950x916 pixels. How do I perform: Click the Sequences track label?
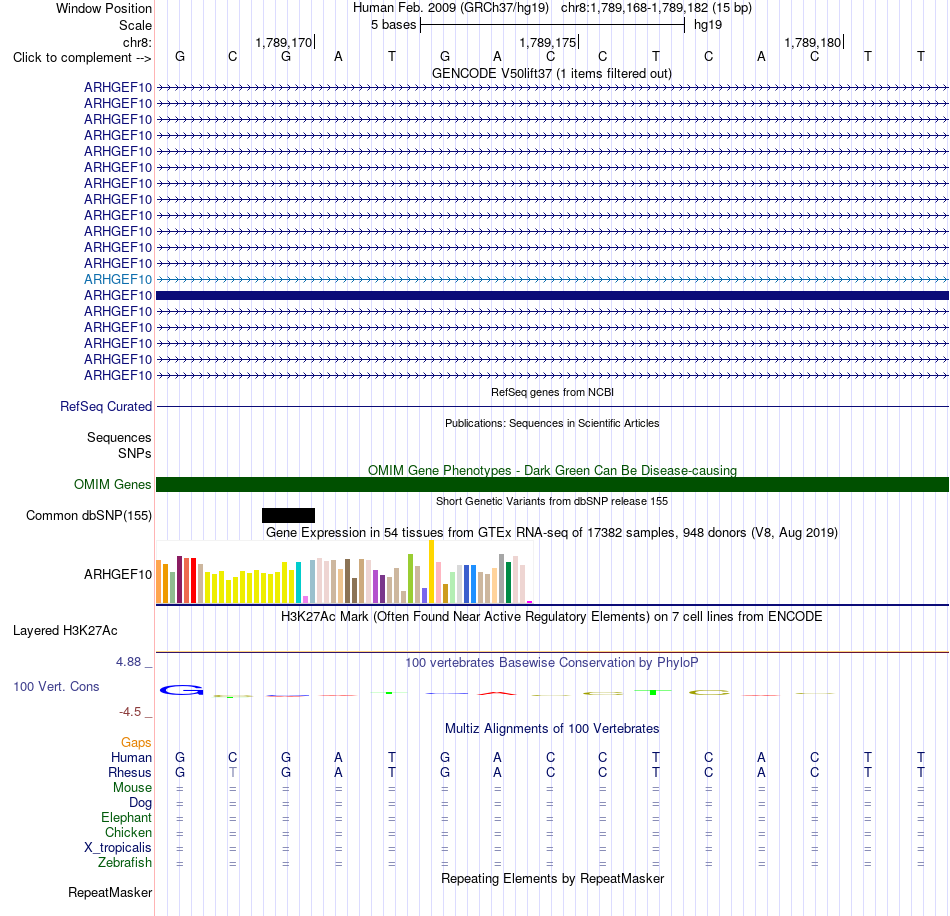click(119, 437)
